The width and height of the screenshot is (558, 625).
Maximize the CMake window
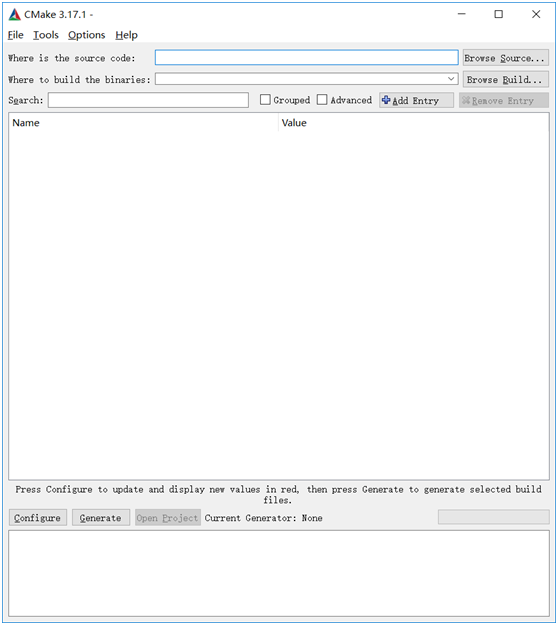click(x=498, y=14)
